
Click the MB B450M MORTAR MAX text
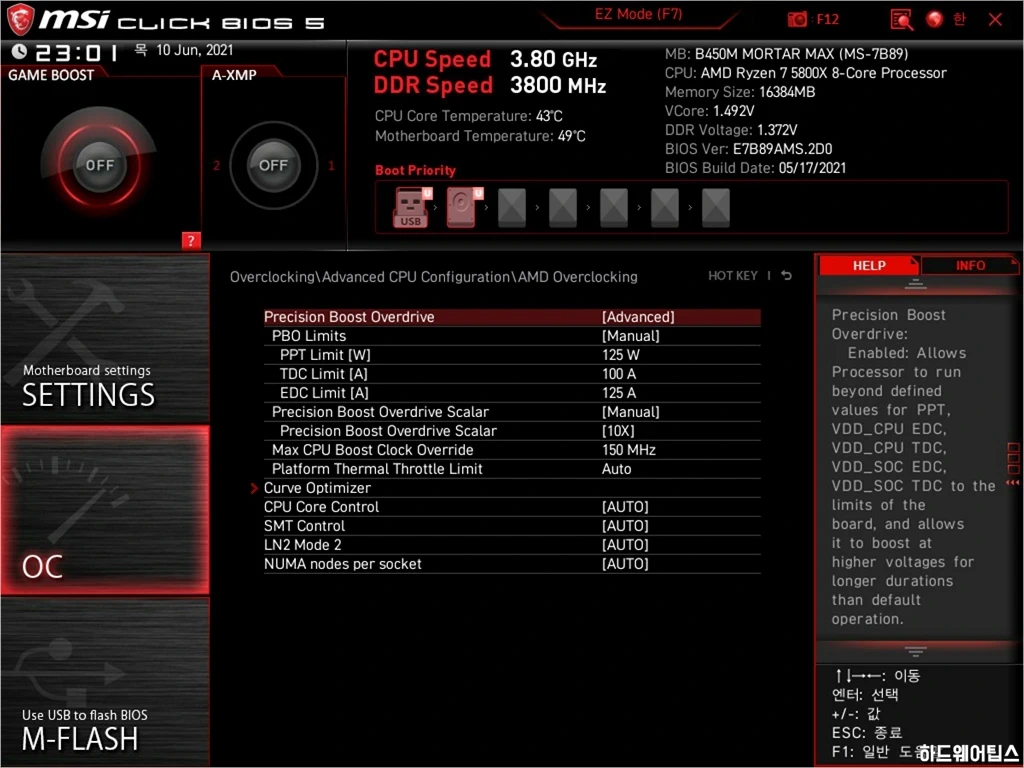pos(786,54)
